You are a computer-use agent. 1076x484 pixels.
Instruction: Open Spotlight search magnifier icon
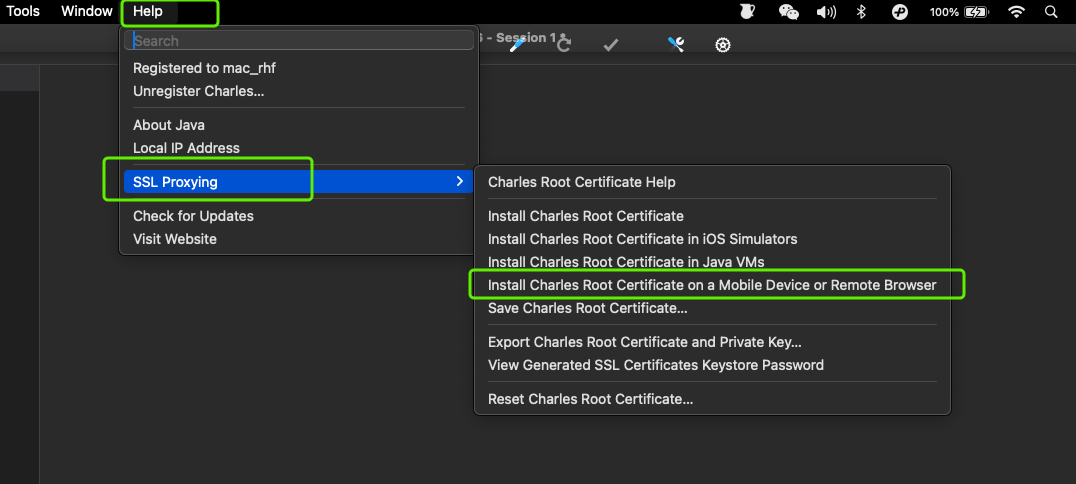[x=1050, y=11]
